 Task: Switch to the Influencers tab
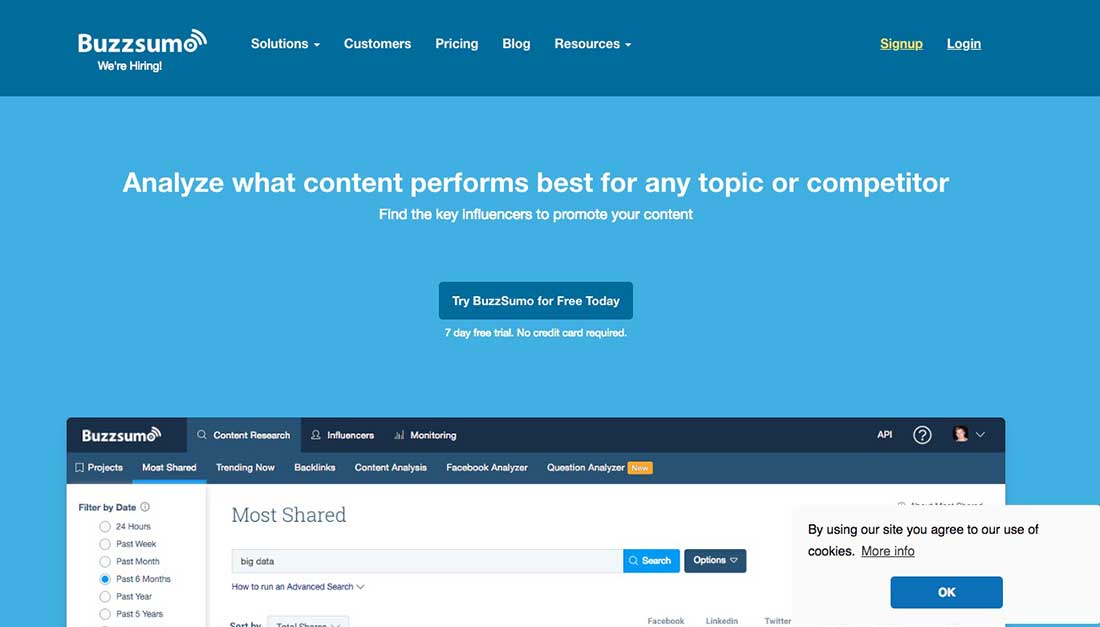click(x=342, y=435)
